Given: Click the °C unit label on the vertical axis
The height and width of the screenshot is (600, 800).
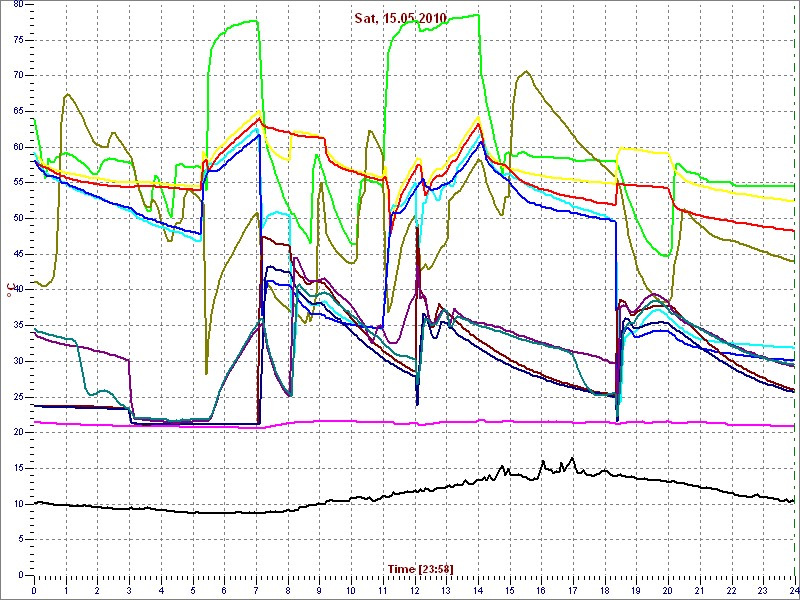Looking at the screenshot, I should coord(9,290).
